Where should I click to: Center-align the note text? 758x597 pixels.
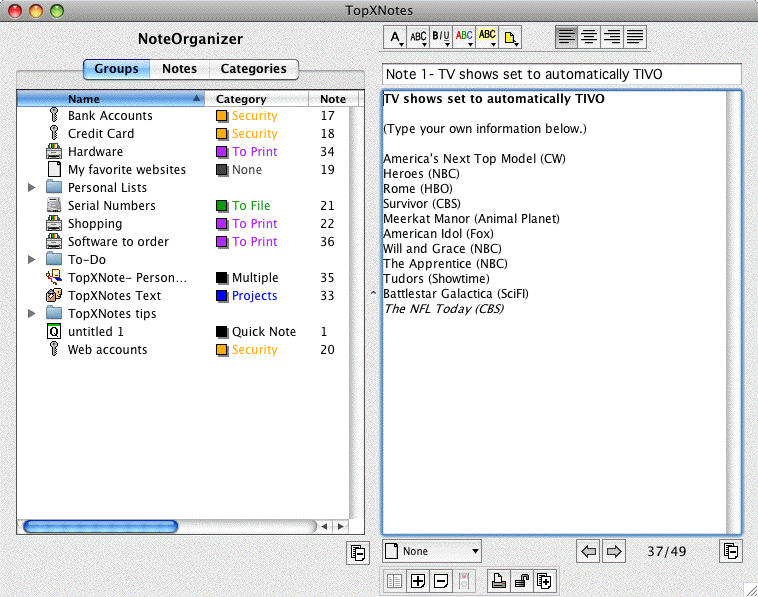[x=589, y=37]
